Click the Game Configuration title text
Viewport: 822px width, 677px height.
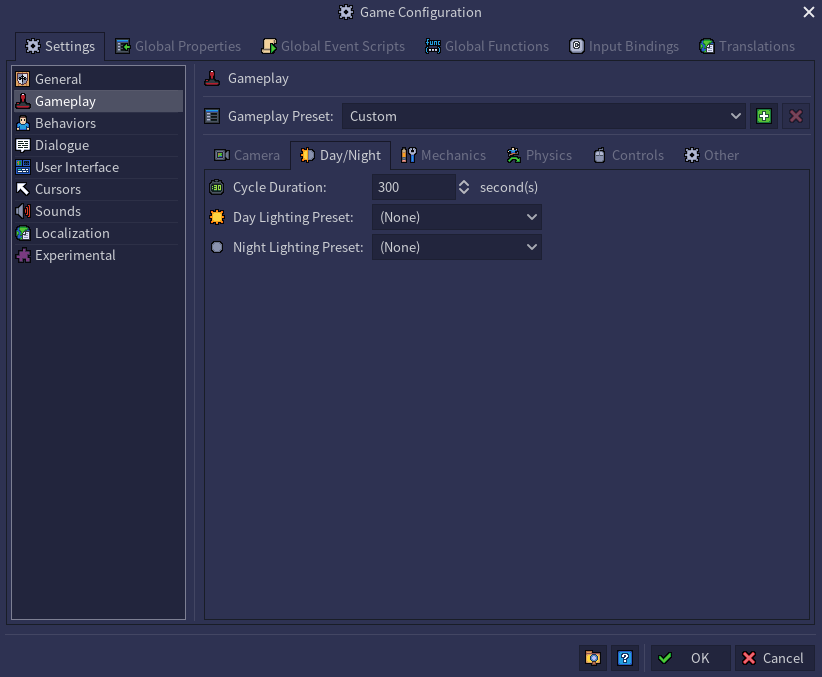pos(420,12)
